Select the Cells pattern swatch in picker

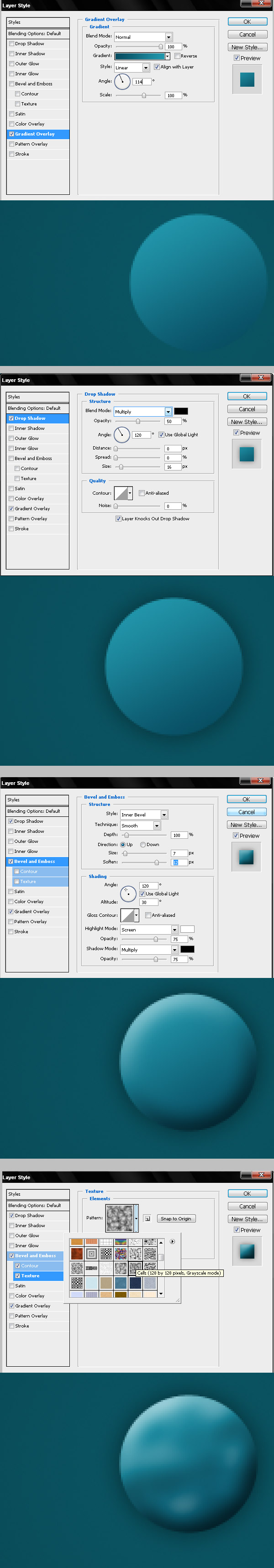(x=135, y=1269)
